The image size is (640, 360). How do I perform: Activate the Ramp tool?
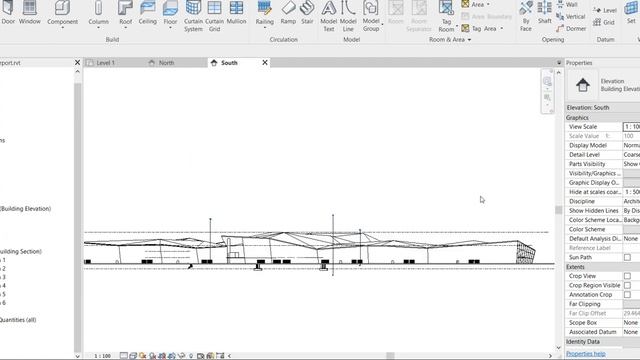click(288, 12)
